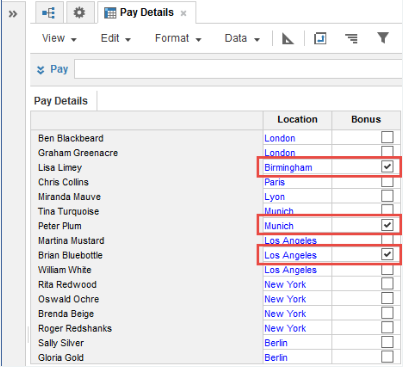The image size is (403, 367).
Task: Click the filter funnel icon
Action: [x=383, y=38]
